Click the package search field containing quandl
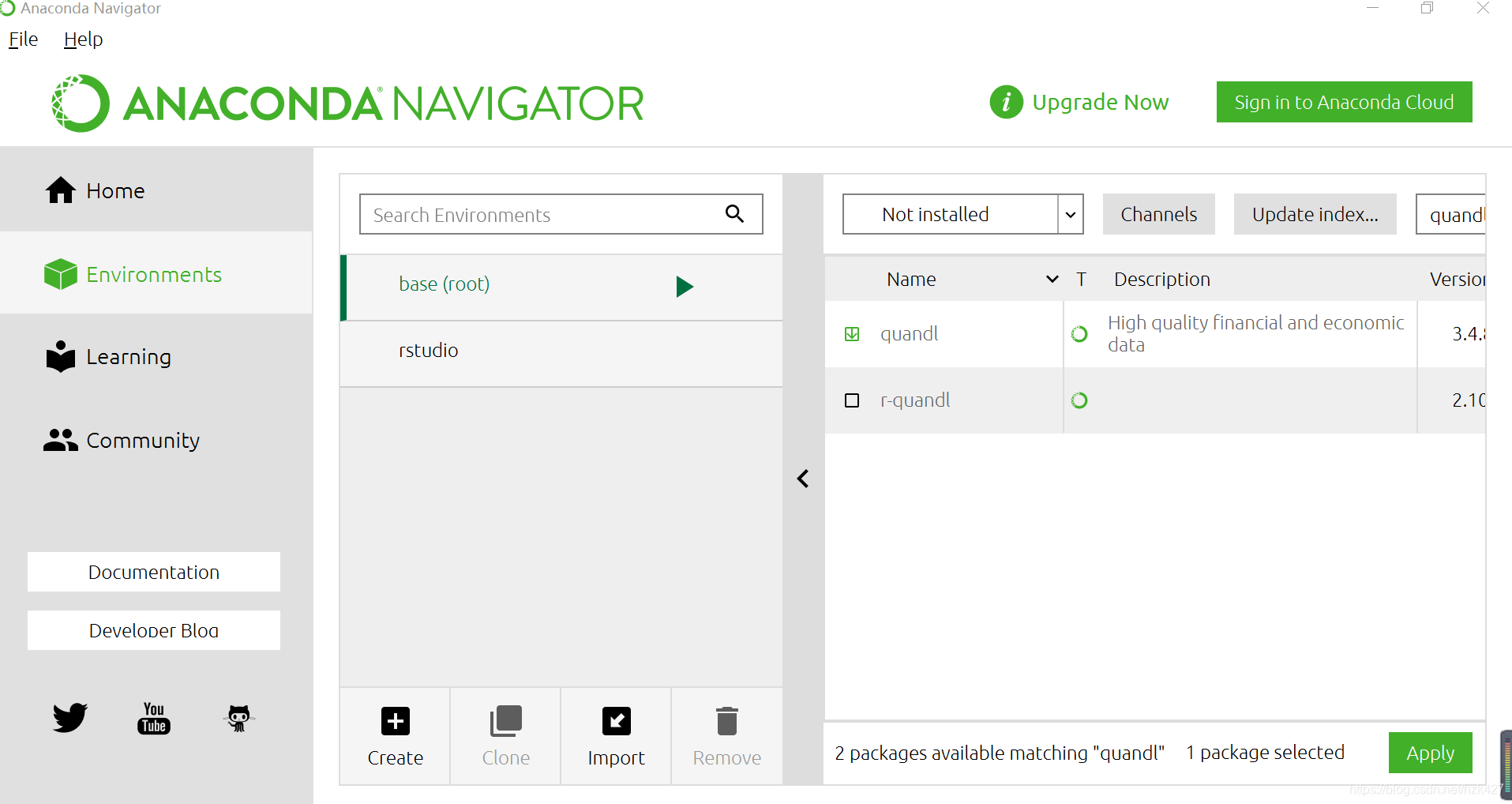Image resolution: width=1512 pixels, height=804 pixels. (1451, 214)
